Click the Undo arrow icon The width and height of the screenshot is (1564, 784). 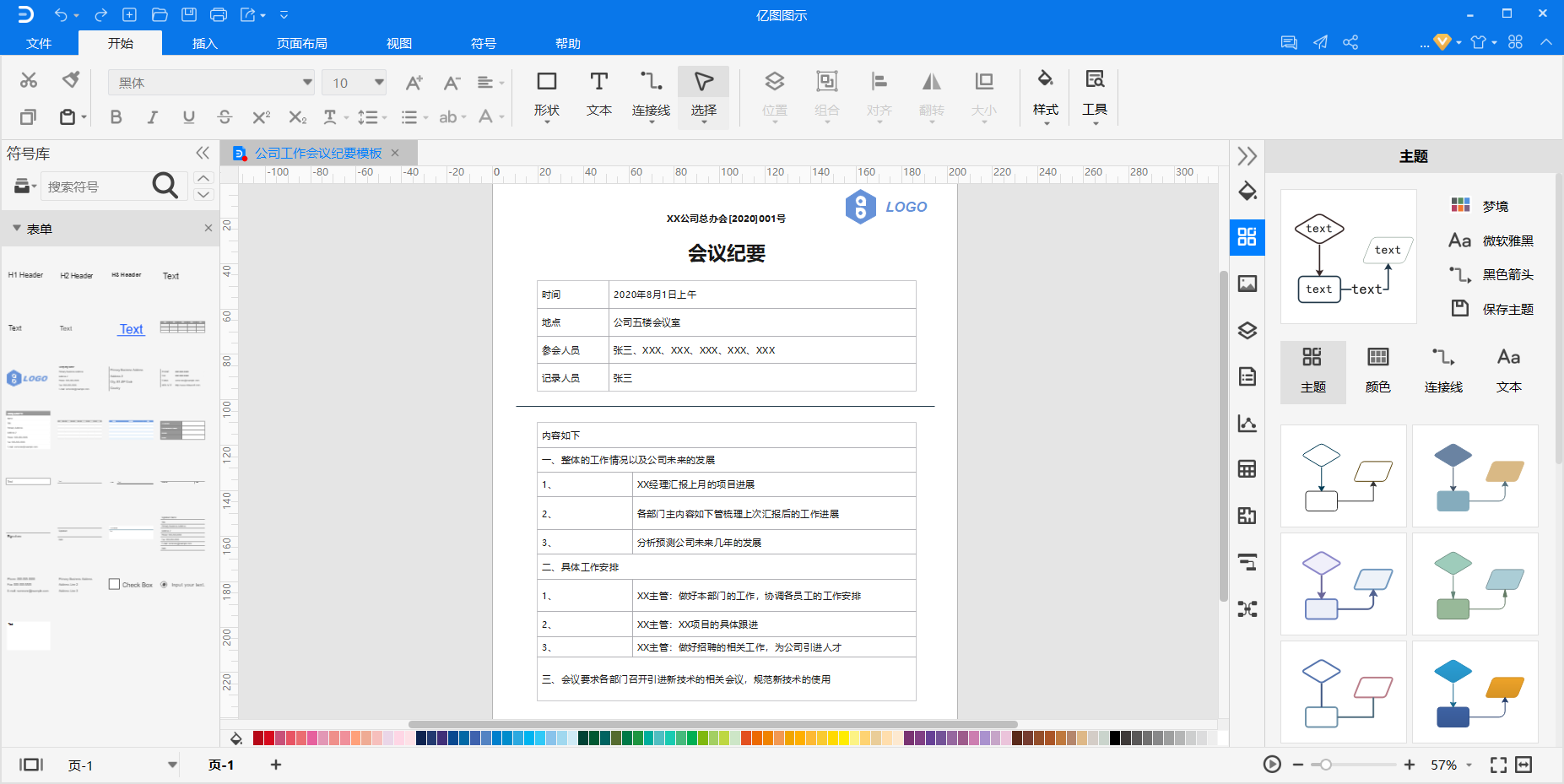point(61,15)
